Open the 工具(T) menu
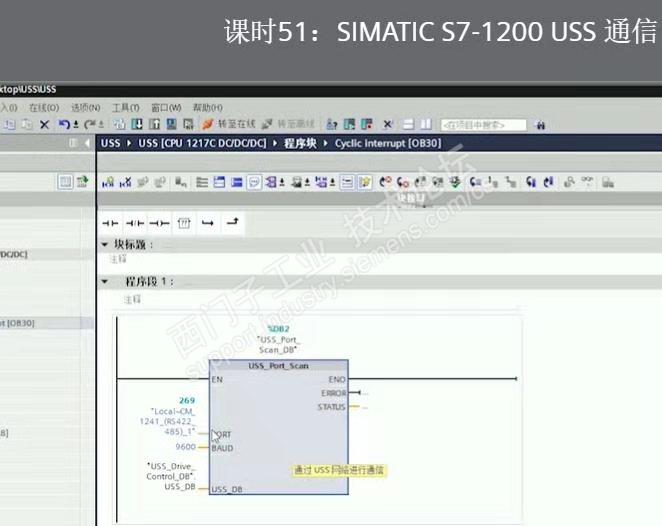 pos(125,108)
